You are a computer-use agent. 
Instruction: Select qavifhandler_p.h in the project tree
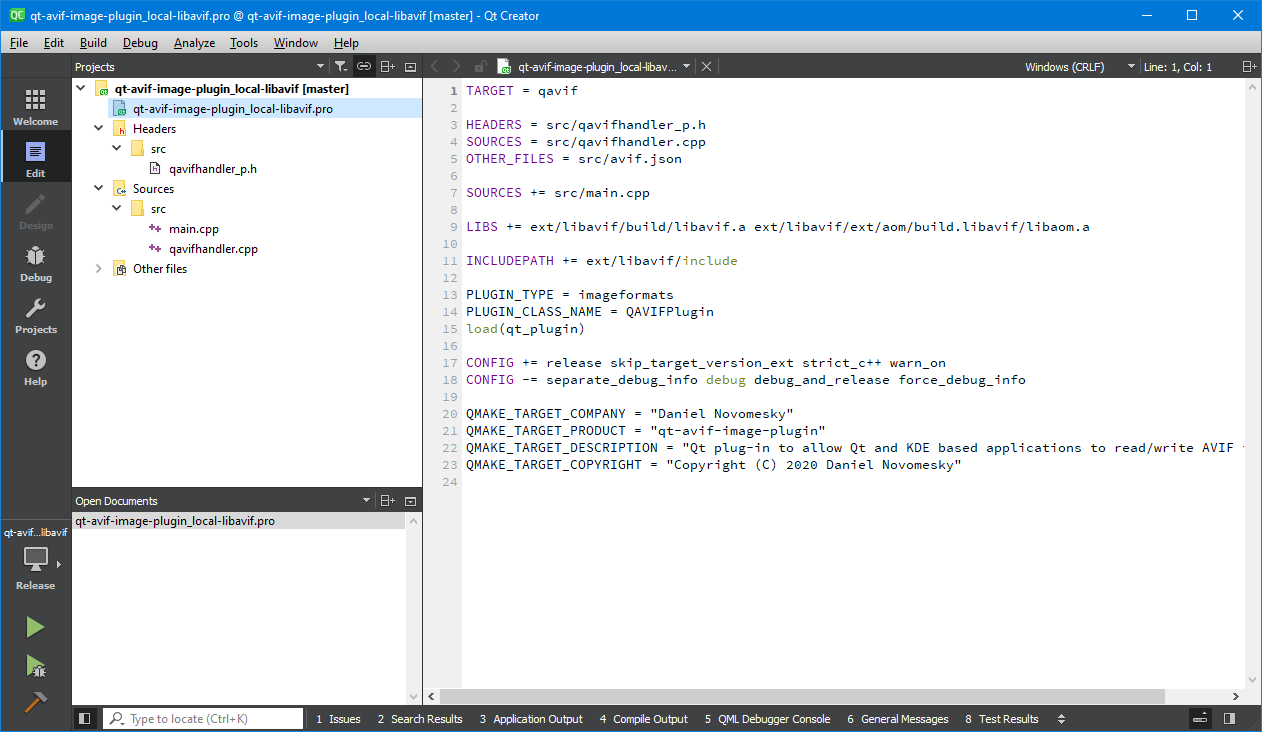(213, 168)
